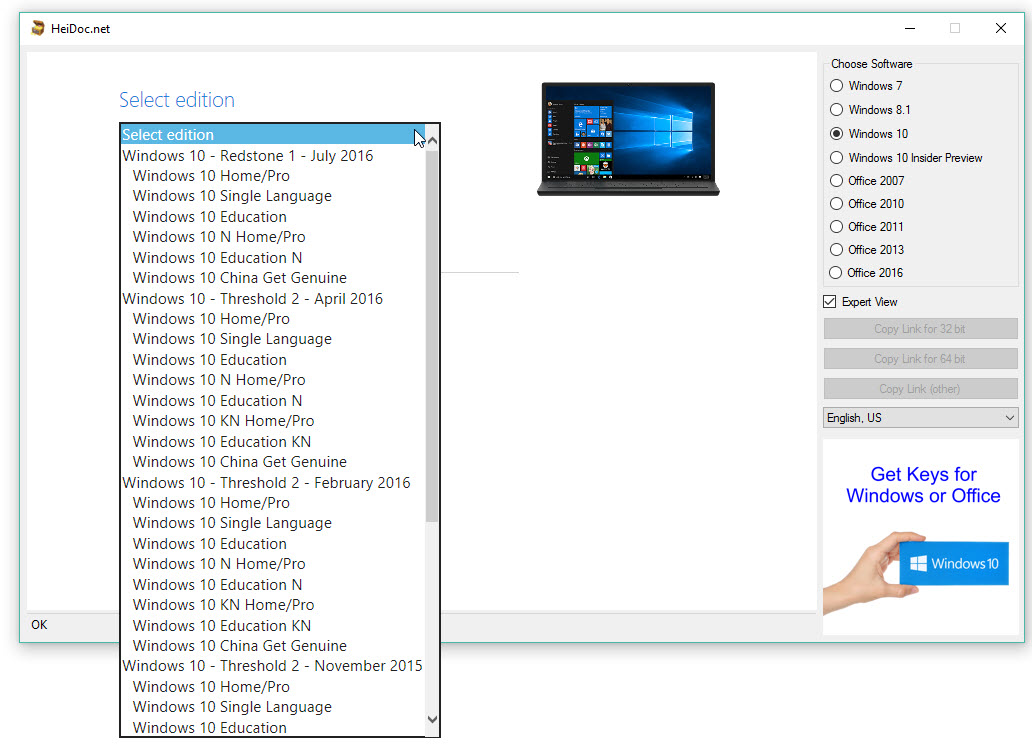This screenshot has width=1032, height=744.
Task: Click Copy Link for 32 bit button
Action: [920, 329]
